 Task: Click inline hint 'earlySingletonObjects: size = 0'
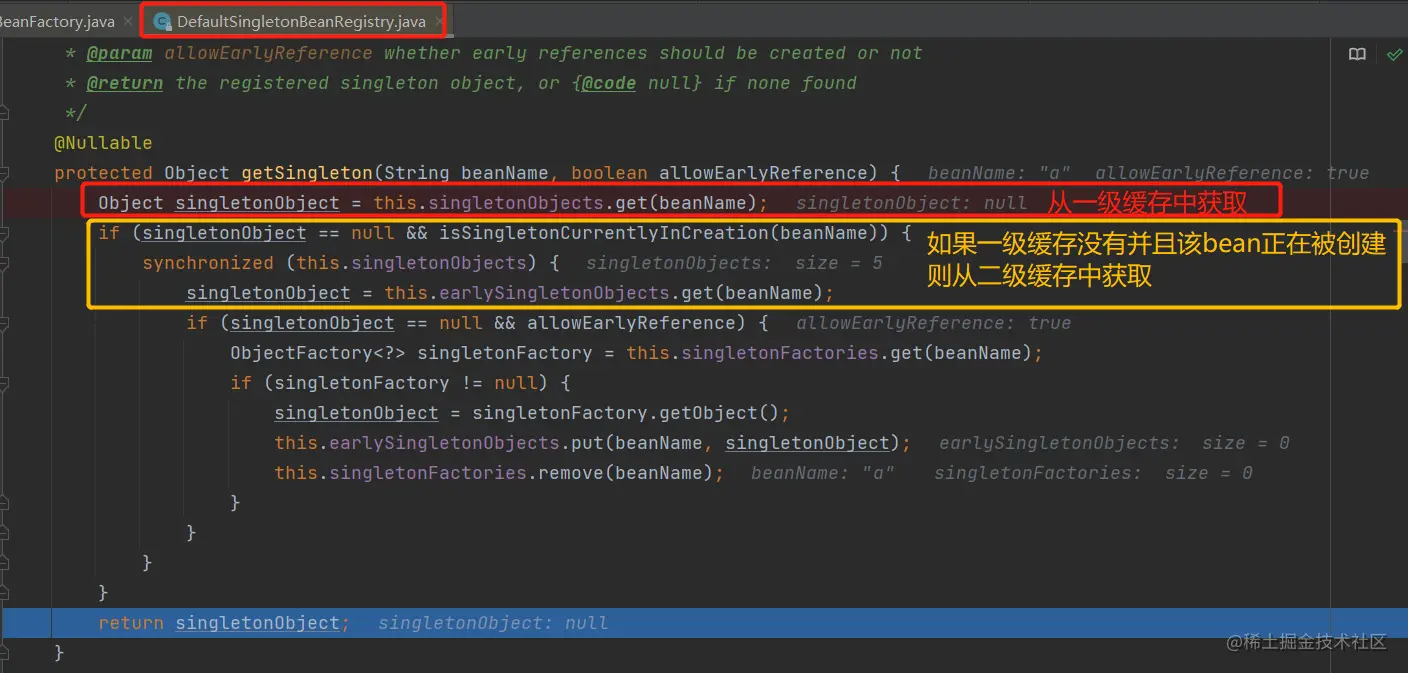(x=1114, y=443)
